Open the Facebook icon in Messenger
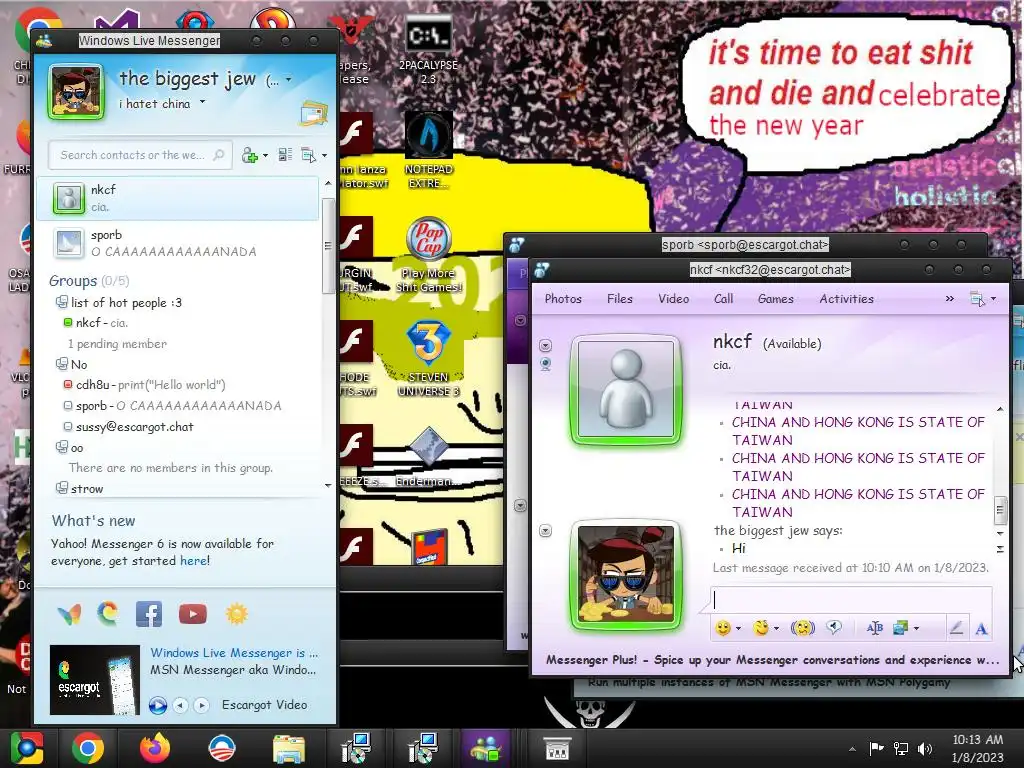1024x768 pixels. 149,614
